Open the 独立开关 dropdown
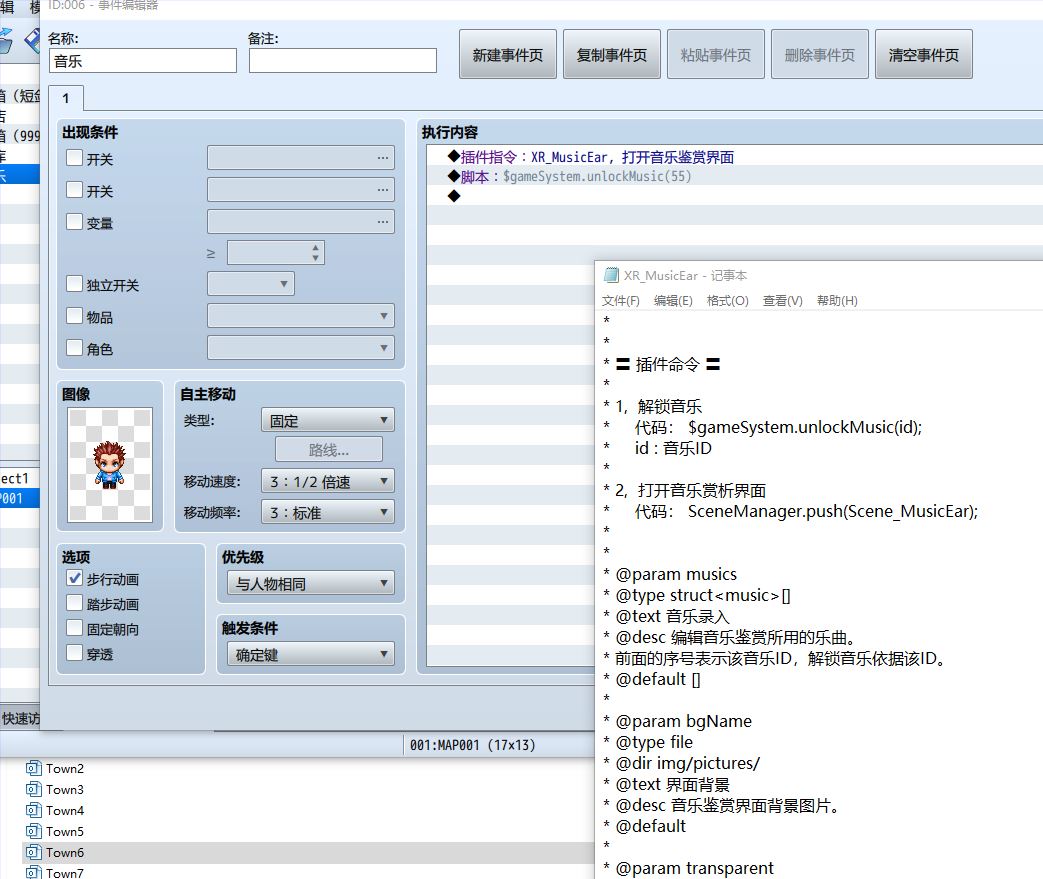 (x=251, y=284)
